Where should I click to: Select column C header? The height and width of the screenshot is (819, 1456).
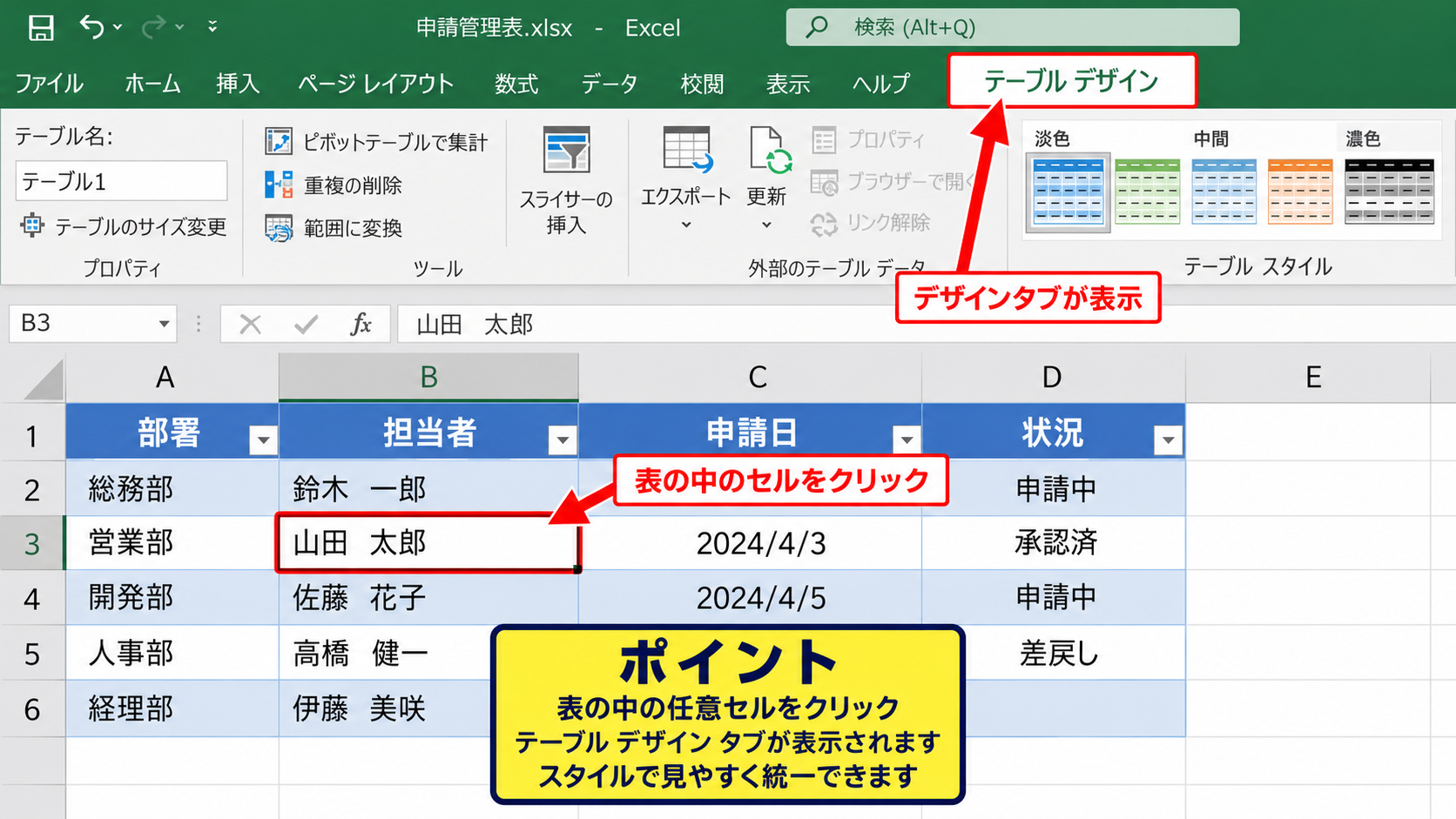pos(750,377)
